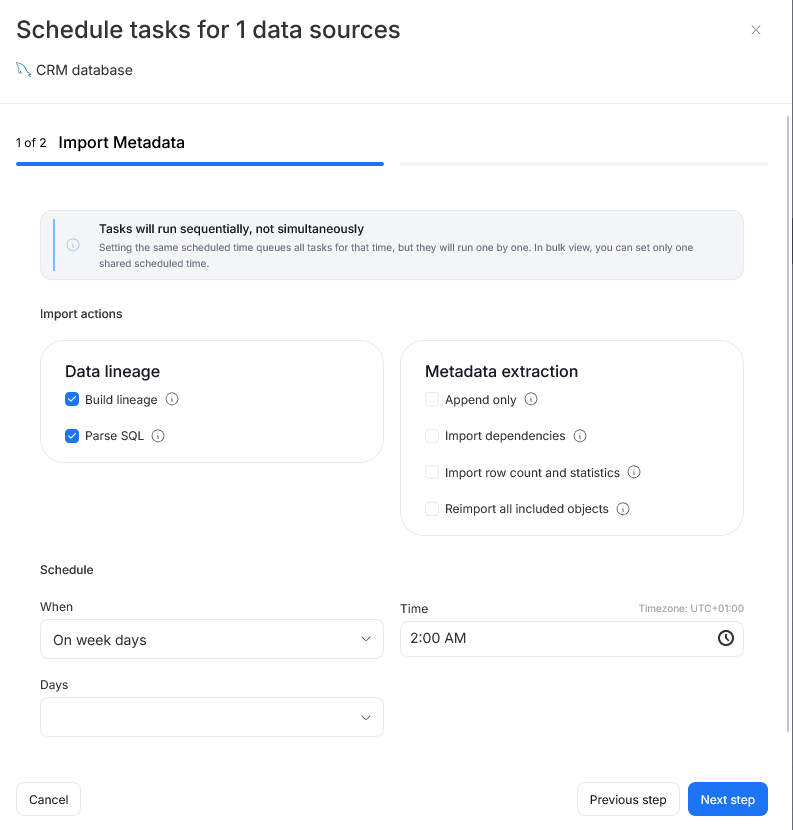Uncheck the Build lineage checkbox
The image size is (793, 830).
pos(72,399)
